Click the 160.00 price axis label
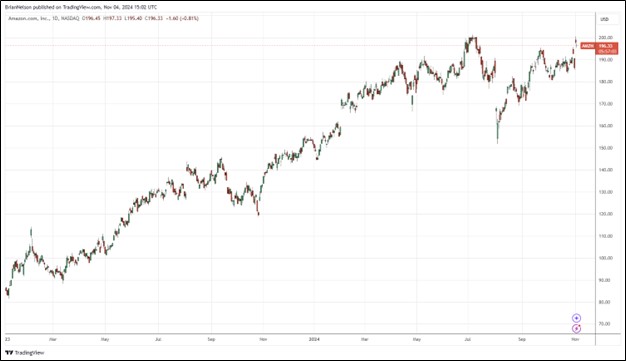This screenshot has height=361, width=626. pyautogui.click(x=605, y=126)
